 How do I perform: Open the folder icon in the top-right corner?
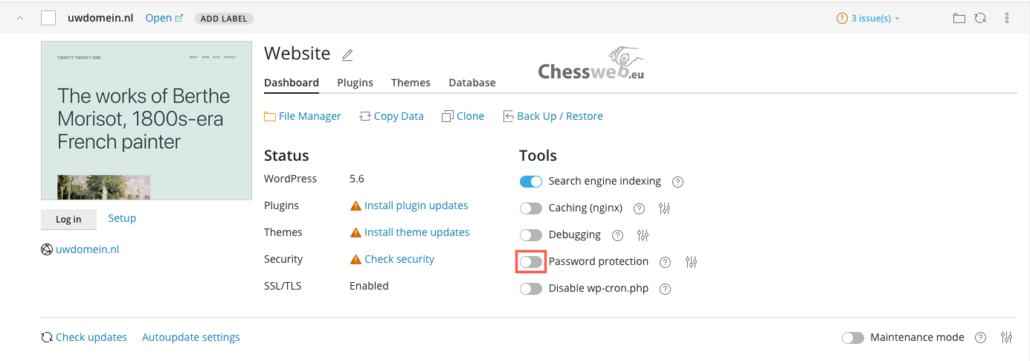click(959, 18)
